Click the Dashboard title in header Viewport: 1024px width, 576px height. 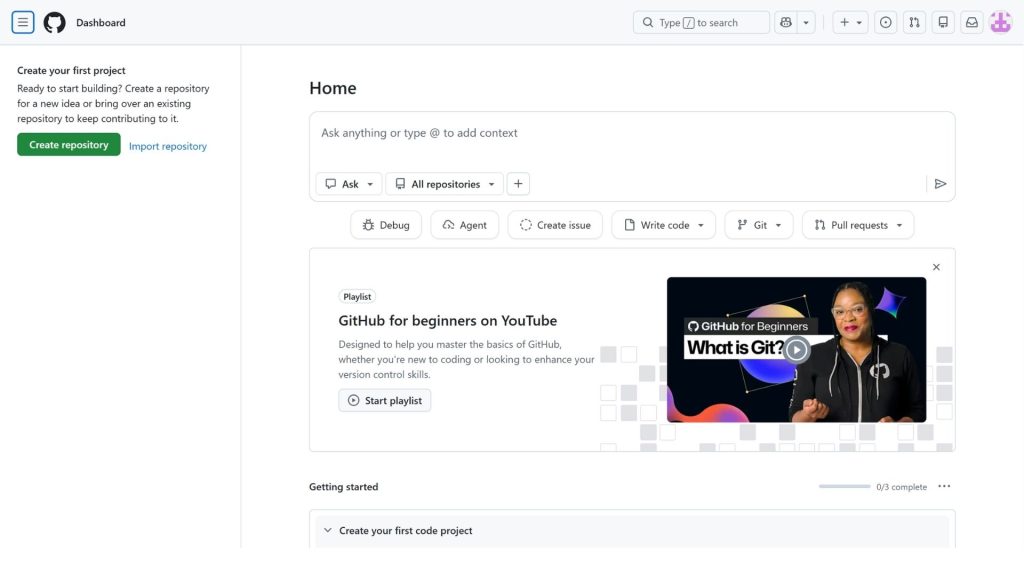101,23
